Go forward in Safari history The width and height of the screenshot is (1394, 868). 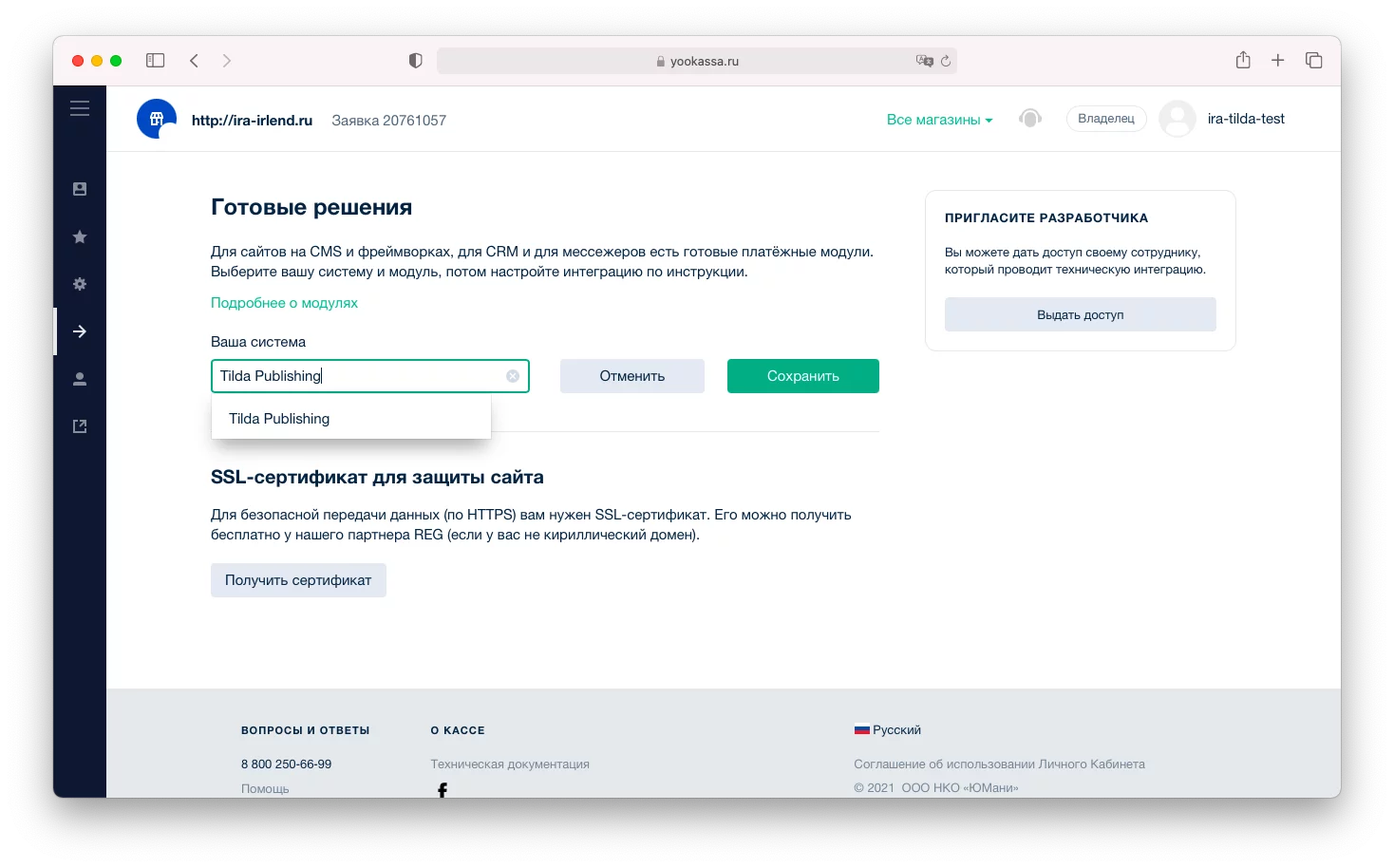pyautogui.click(x=226, y=61)
